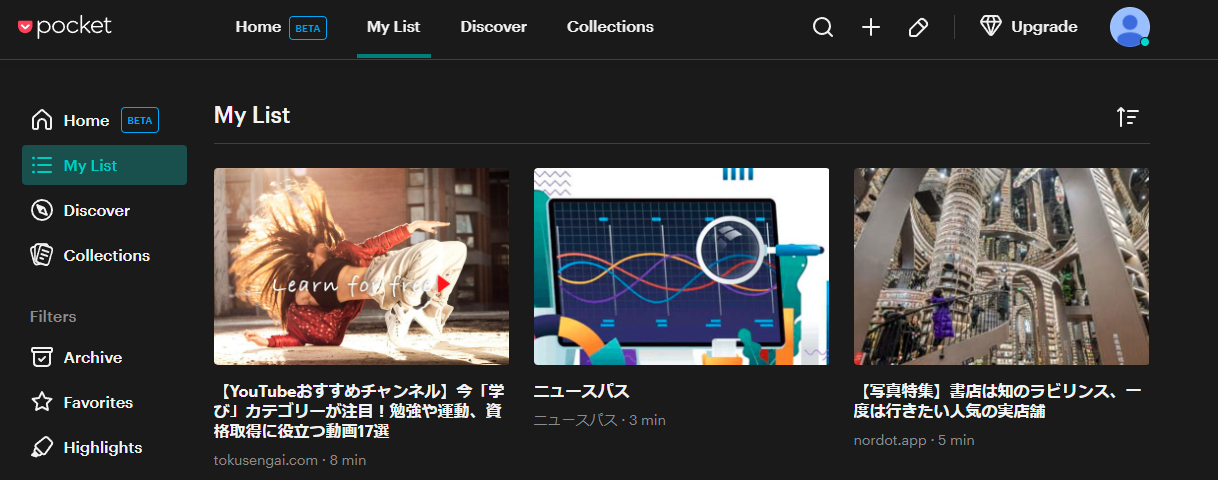Click the Archive filter label
The height and width of the screenshot is (480, 1218).
tap(93, 357)
